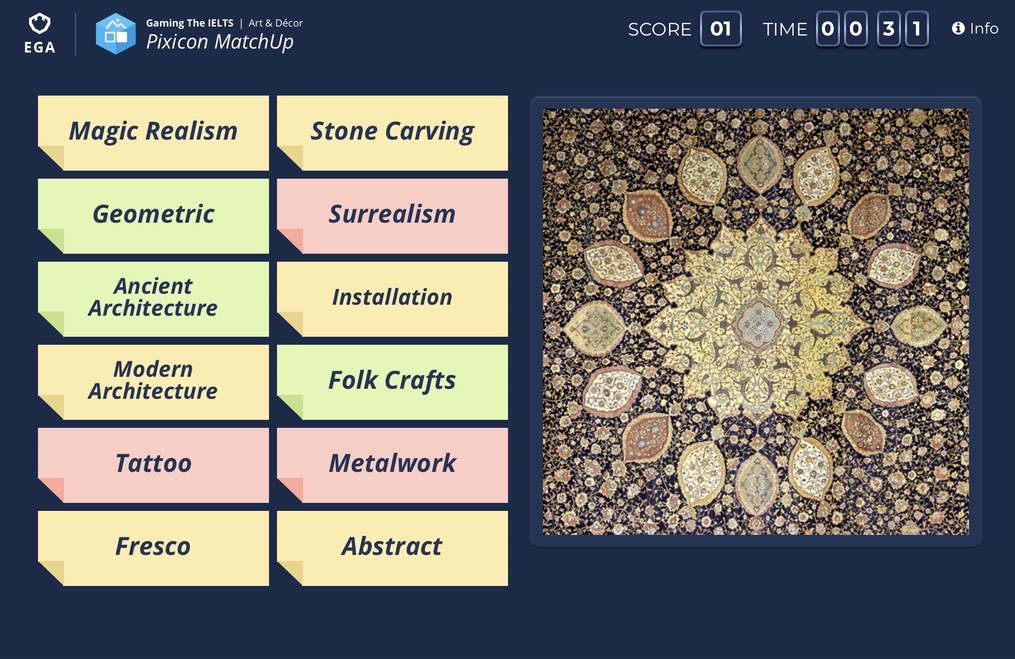Viewport: 1015px width, 659px height.
Task: Click the Gaming The IELTS heading
Action: (x=190, y=23)
